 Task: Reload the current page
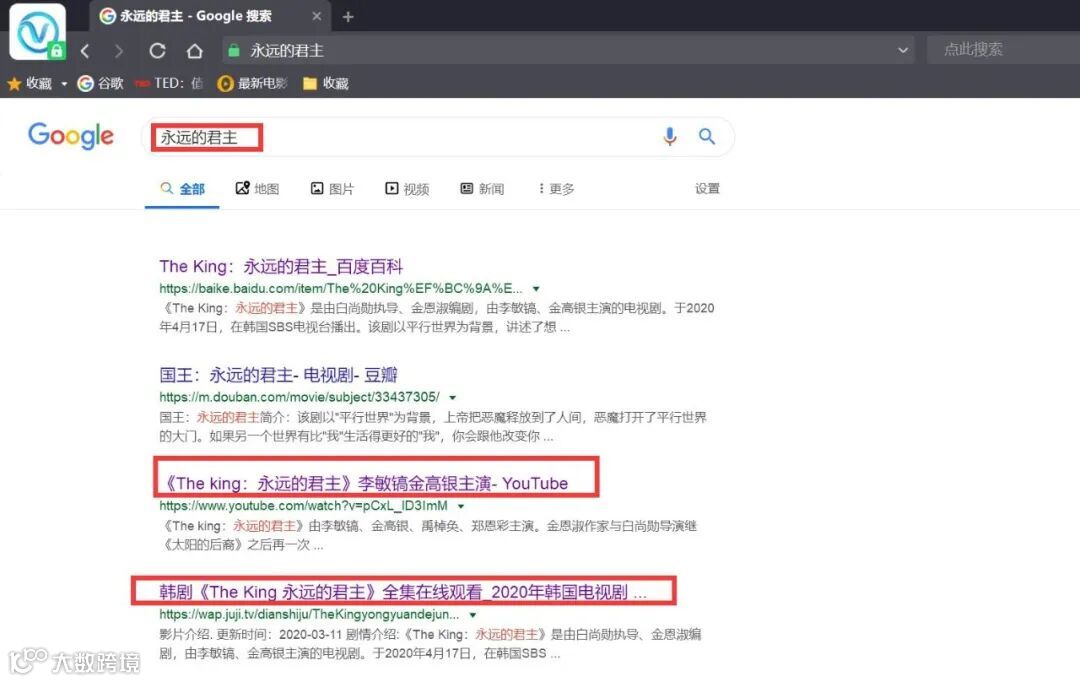(x=157, y=51)
